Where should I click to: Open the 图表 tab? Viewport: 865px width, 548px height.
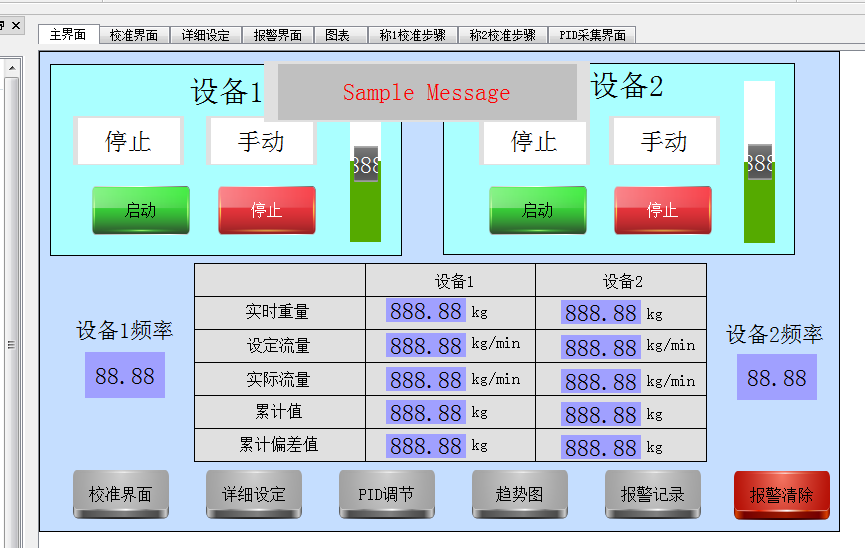(338, 35)
